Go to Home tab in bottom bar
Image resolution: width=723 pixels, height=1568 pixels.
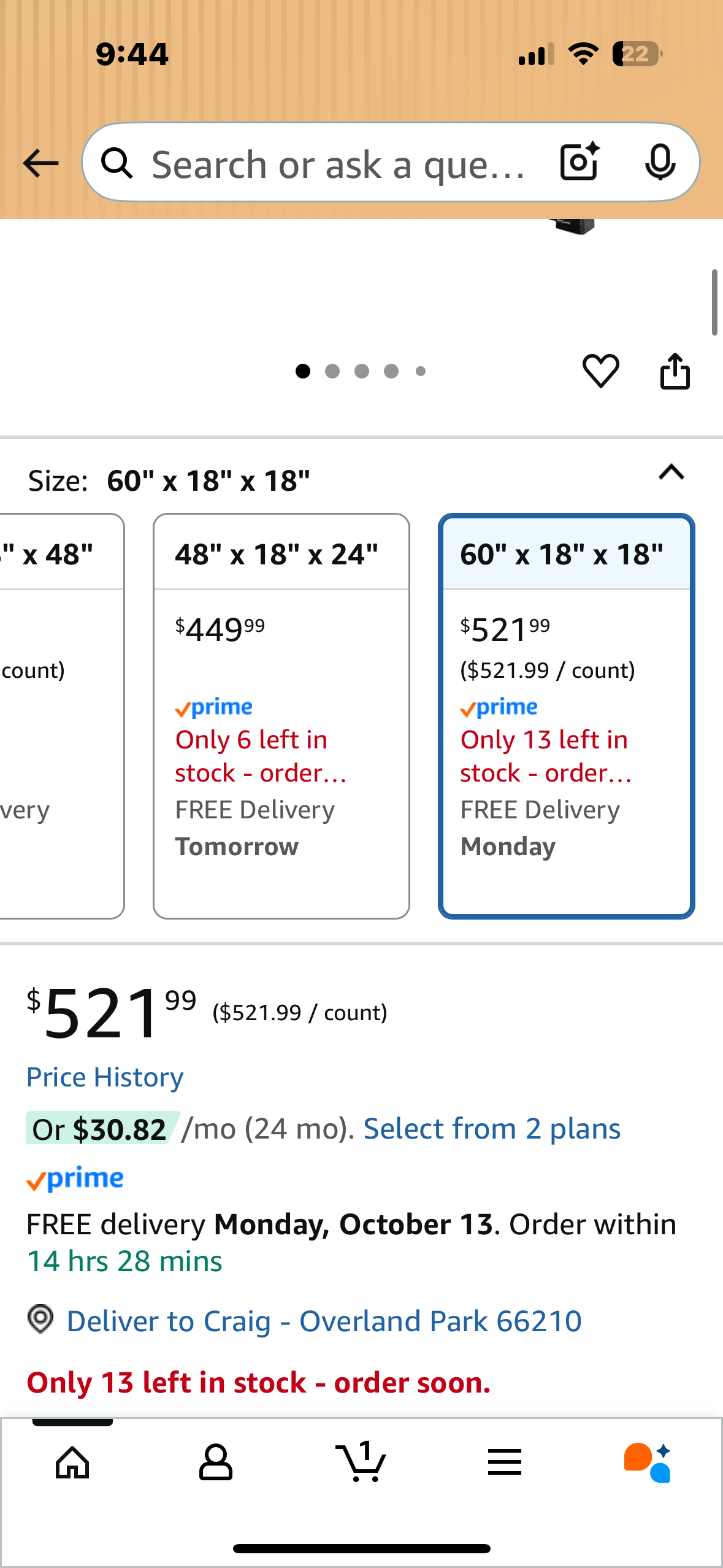click(x=72, y=1462)
